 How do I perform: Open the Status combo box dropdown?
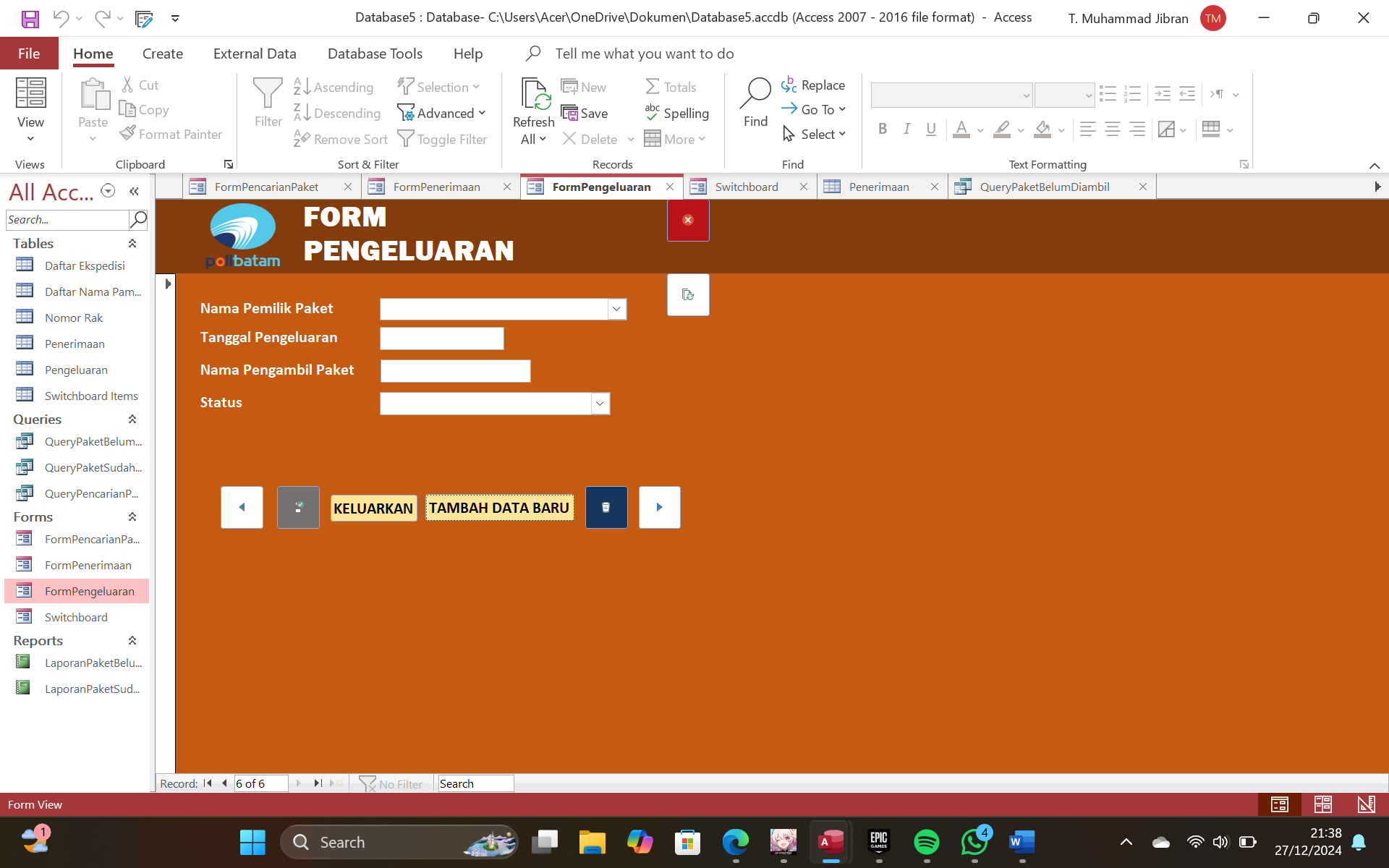[600, 404]
